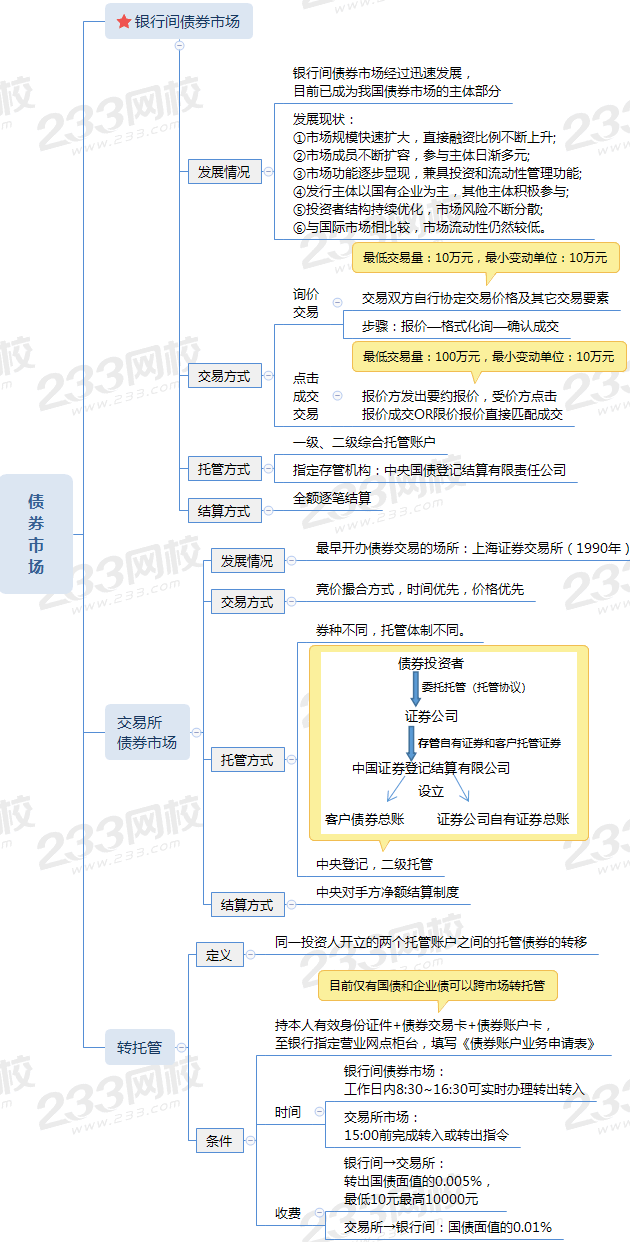Select the root node 债券市场
Image resolution: width=630 pixels, height=1242 pixels.
point(36,533)
